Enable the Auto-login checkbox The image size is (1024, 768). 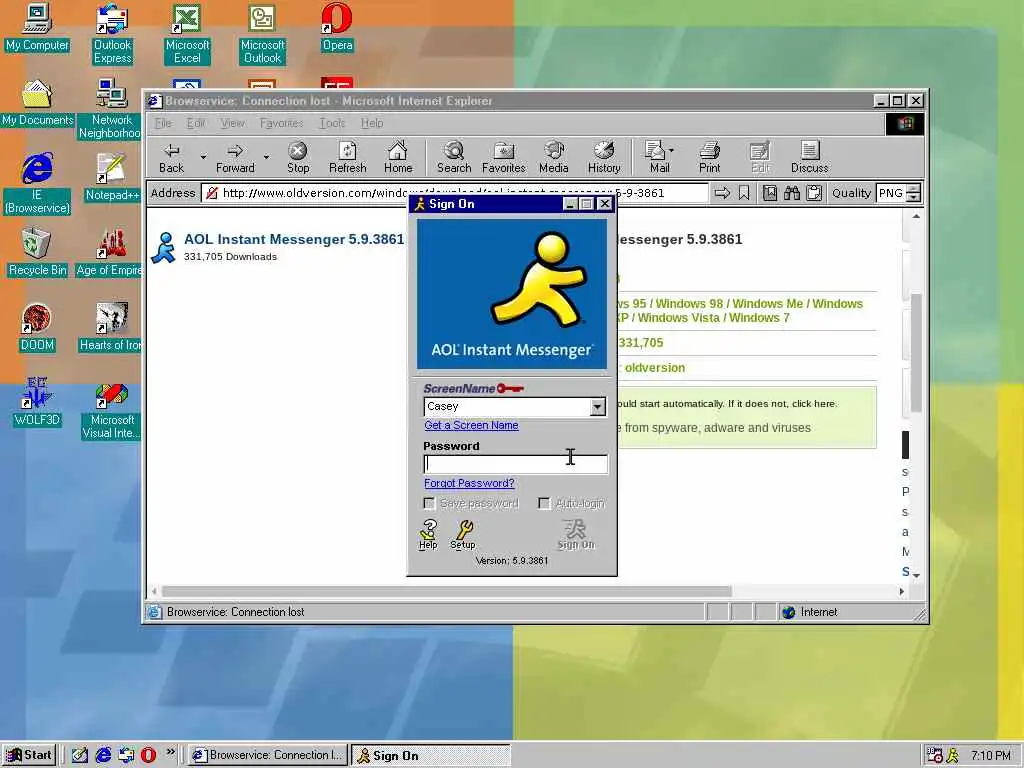544,503
